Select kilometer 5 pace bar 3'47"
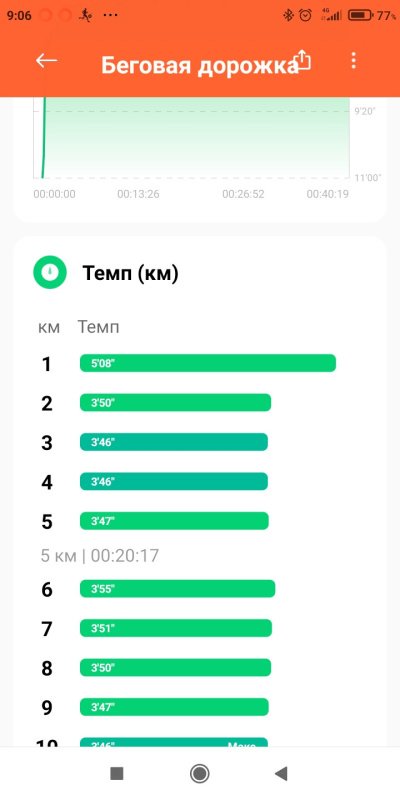 174,521
